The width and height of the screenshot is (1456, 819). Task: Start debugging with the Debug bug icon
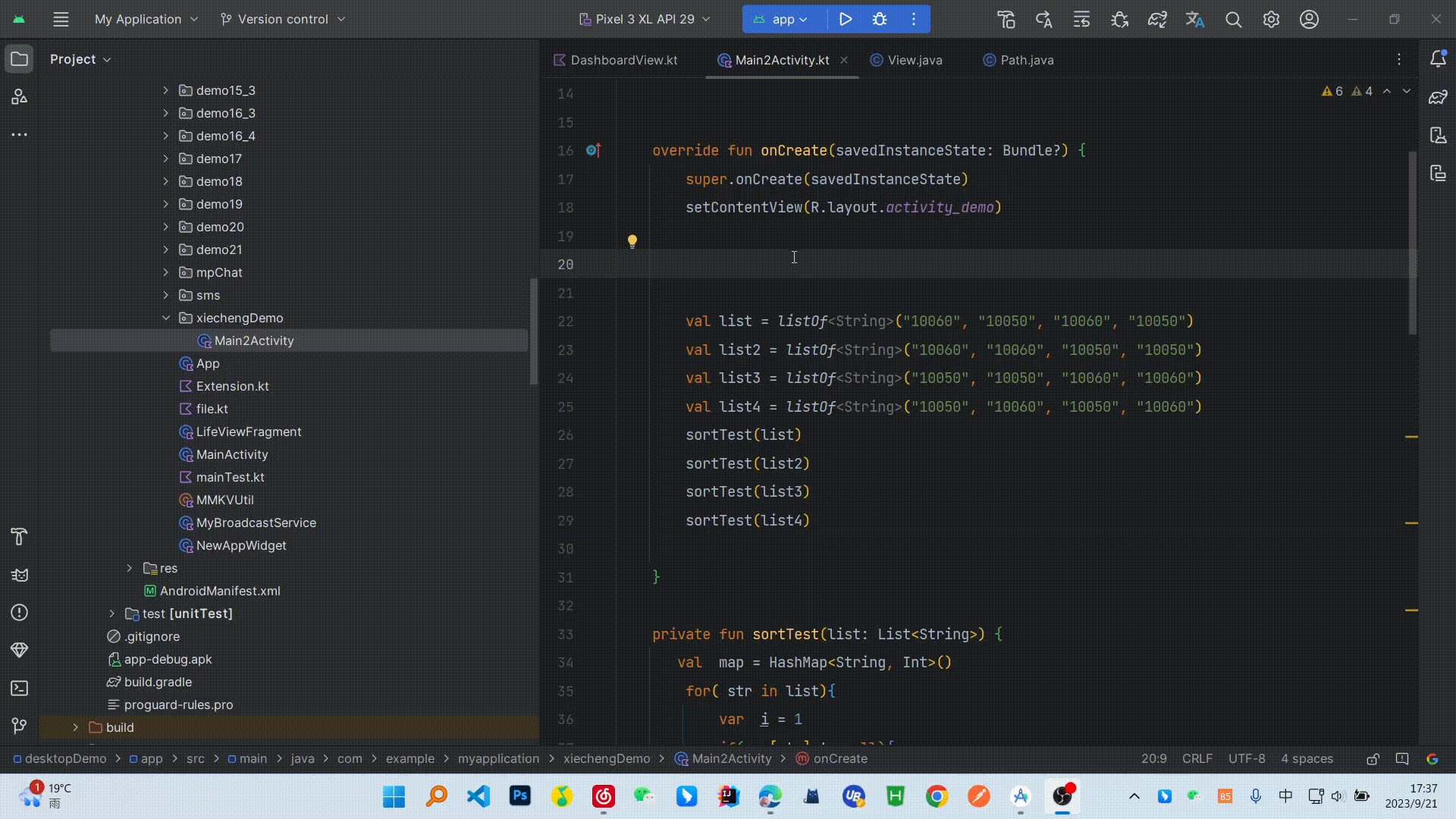pos(880,19)
